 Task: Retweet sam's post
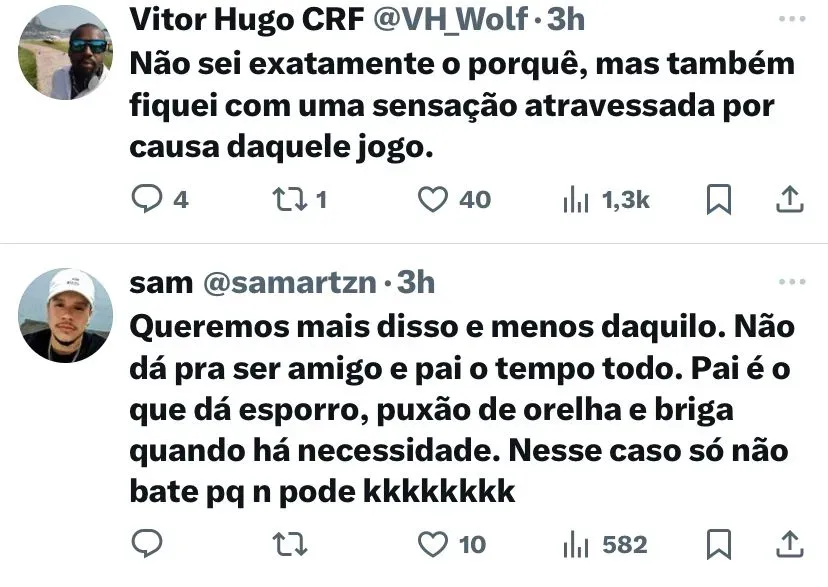coord(289,544)
